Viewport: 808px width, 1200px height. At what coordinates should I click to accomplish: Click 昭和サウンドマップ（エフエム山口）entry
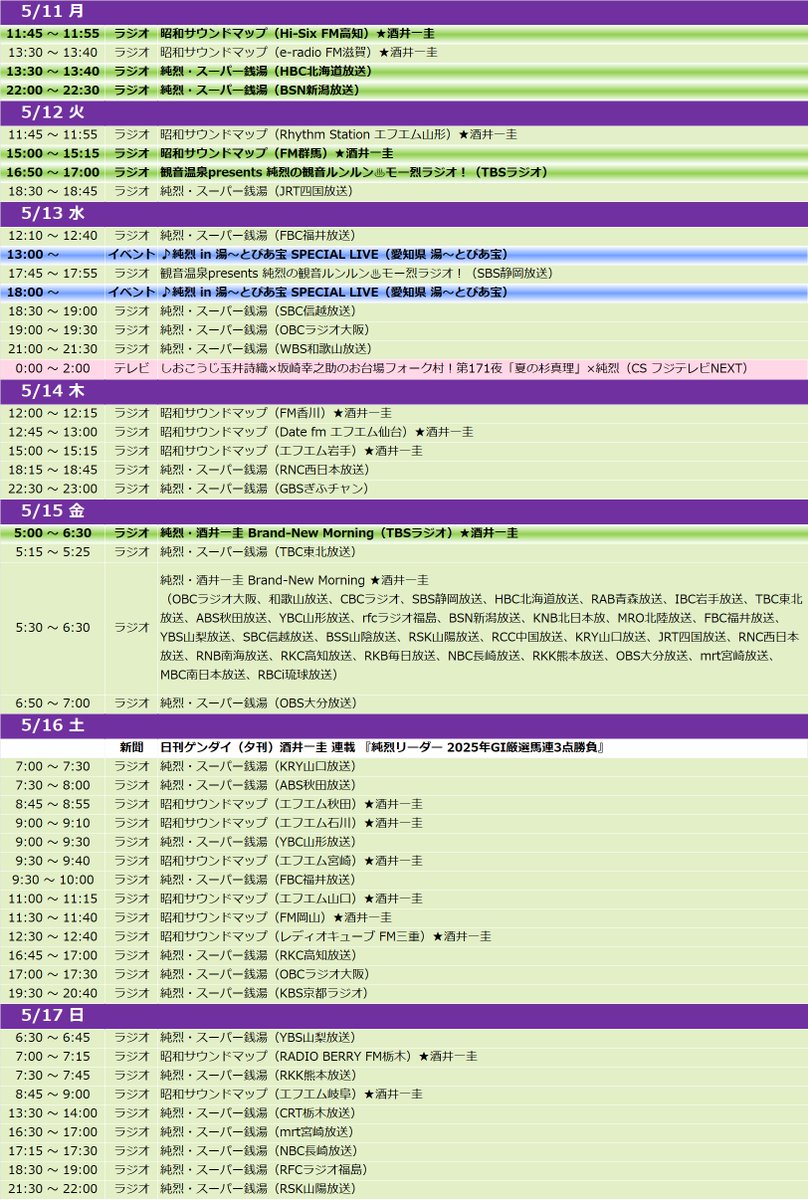coord(291,898)
